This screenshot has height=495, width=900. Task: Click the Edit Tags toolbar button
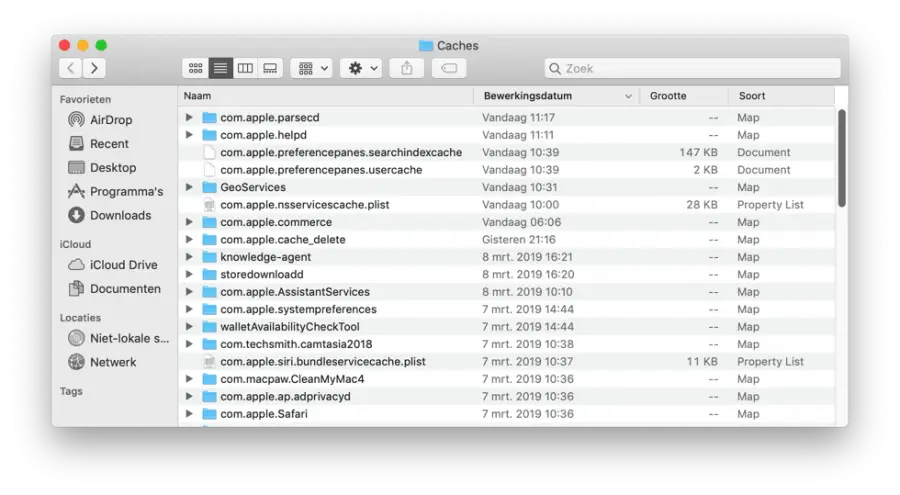point(449,68)
